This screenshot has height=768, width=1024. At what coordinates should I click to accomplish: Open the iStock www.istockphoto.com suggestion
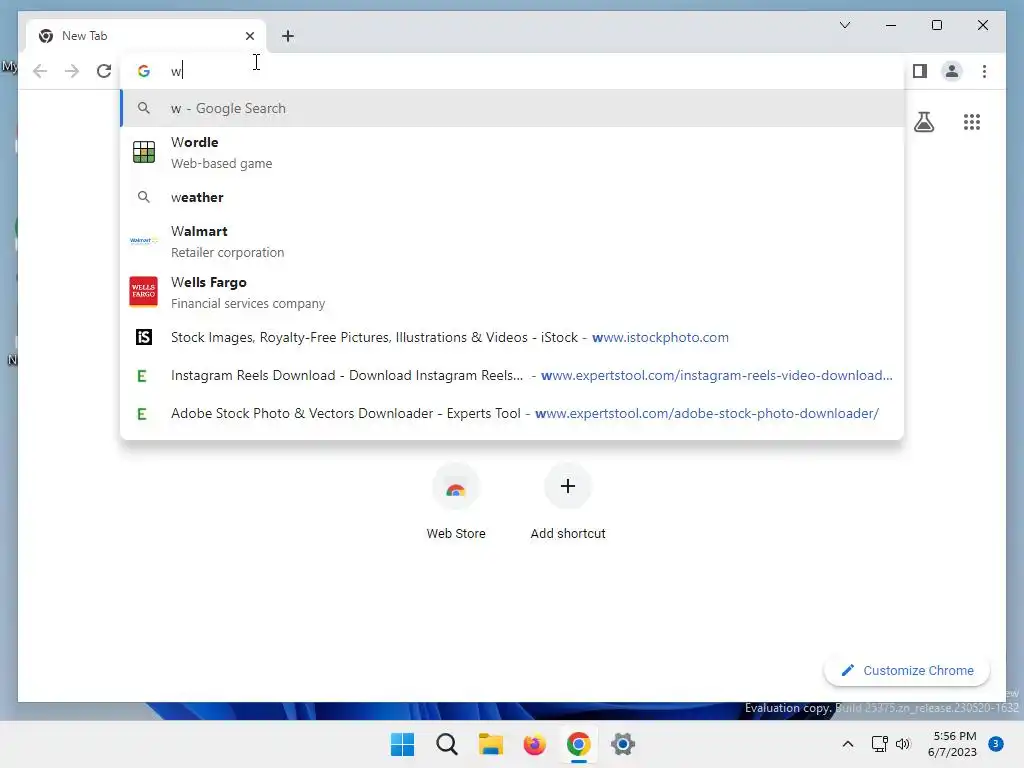[513, 337]
